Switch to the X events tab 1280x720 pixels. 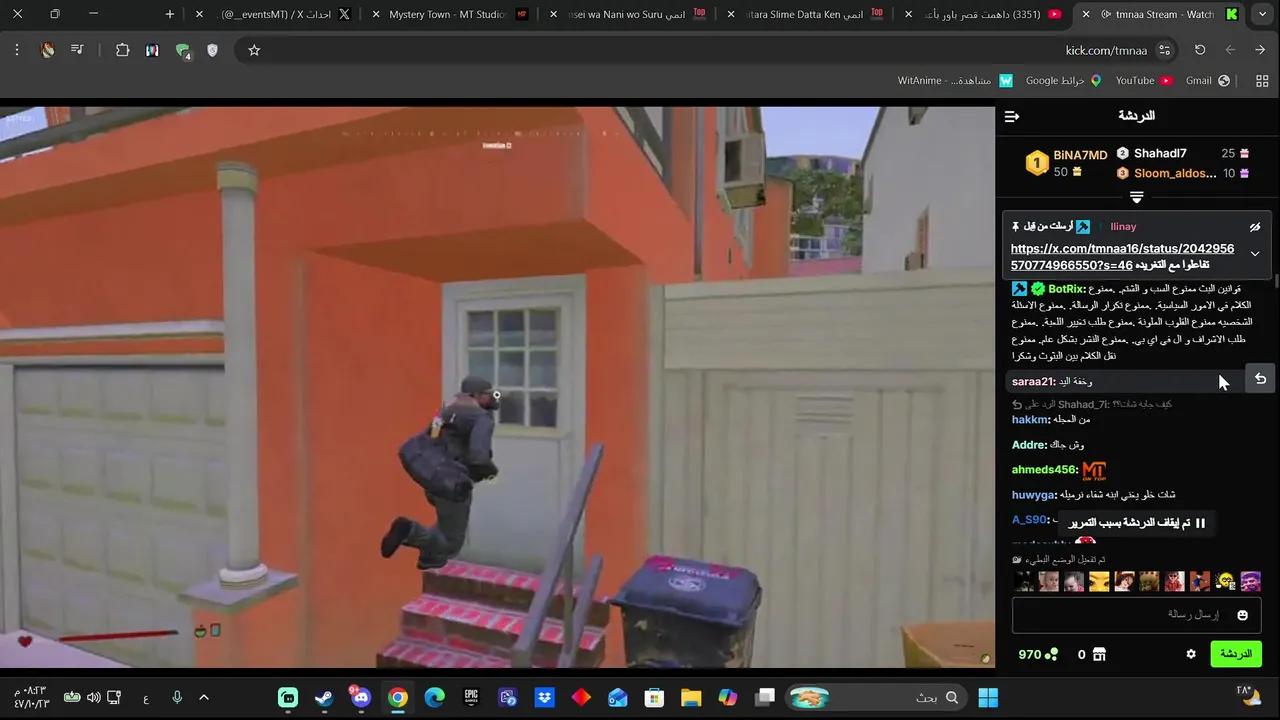[276, 14]
